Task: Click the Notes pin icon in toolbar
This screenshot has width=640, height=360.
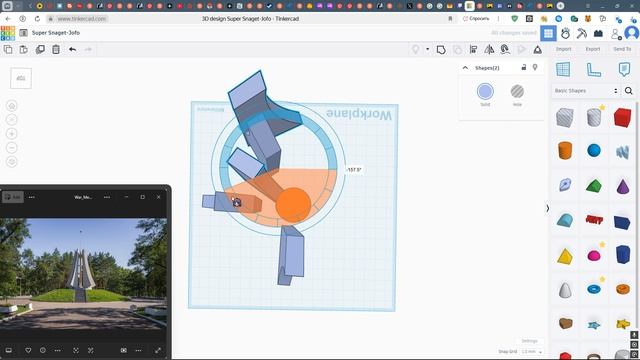Action: (x=416, y=50)
